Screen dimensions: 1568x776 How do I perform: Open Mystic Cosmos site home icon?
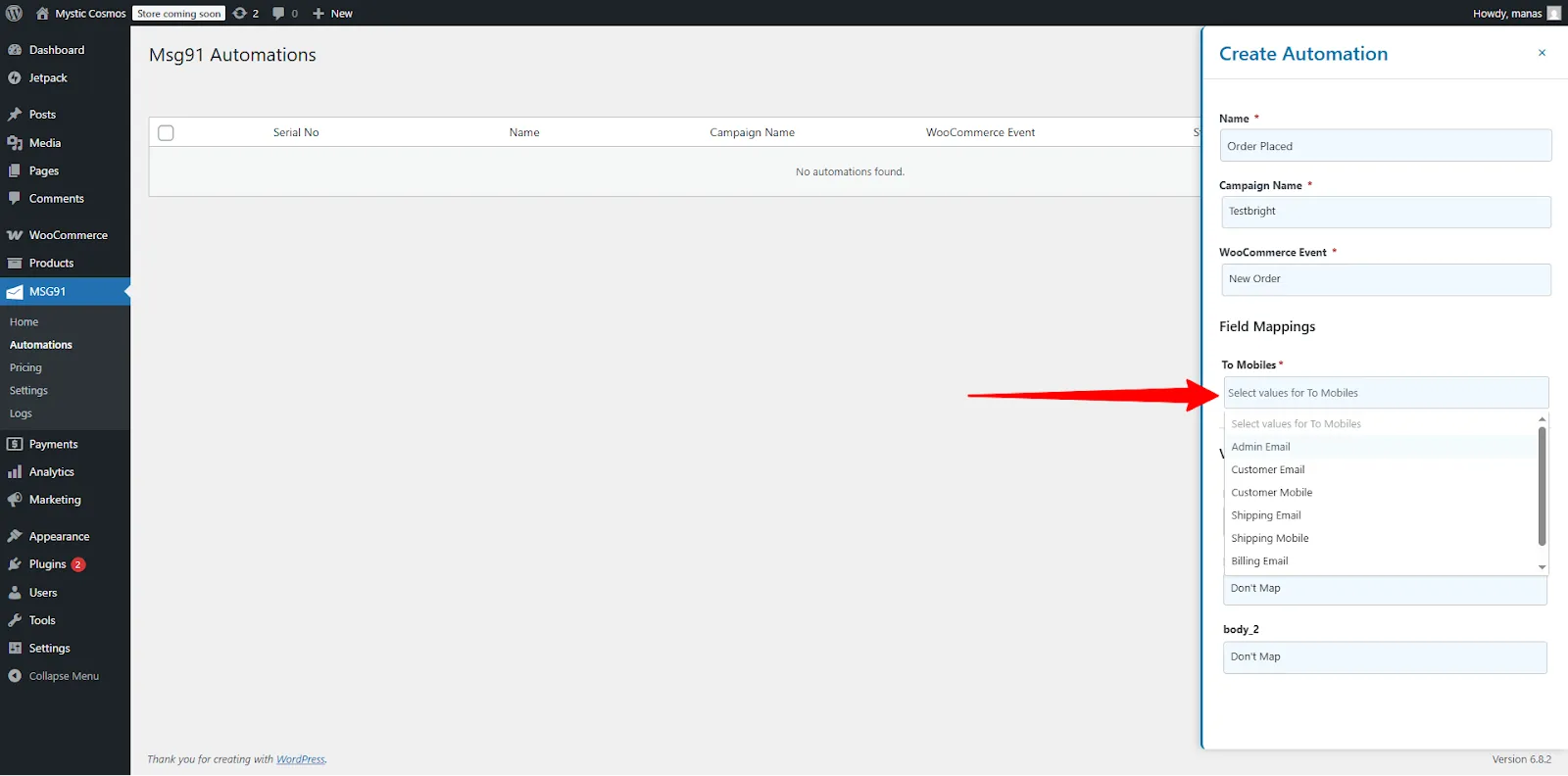pyautogui.click(x=42, y=14)
